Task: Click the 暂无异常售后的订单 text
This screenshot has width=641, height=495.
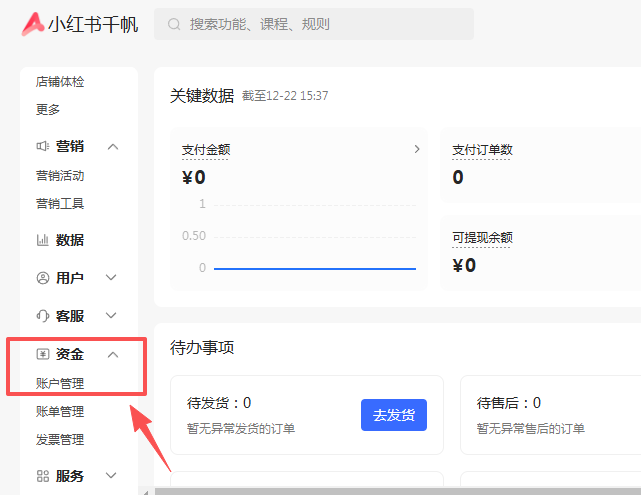Action: point(531,429)
